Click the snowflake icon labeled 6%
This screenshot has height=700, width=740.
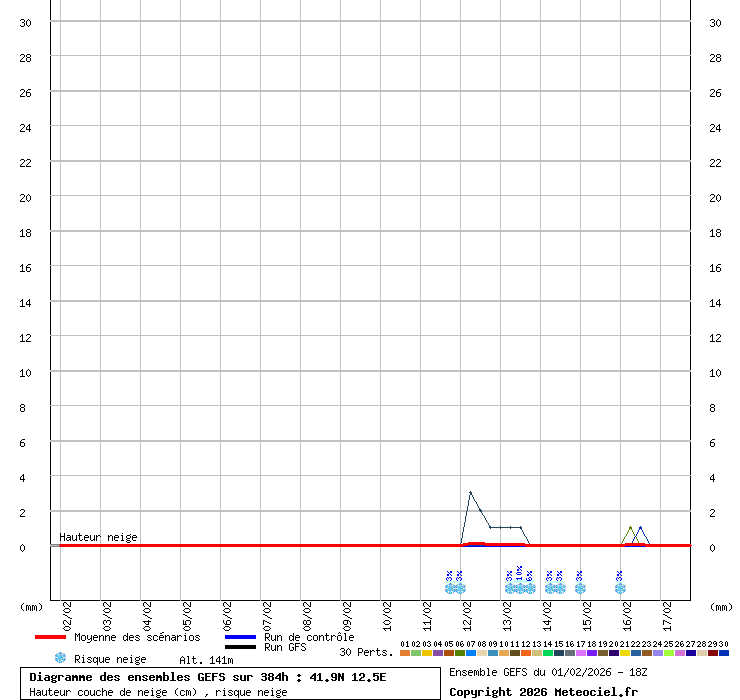pos(529,588)
